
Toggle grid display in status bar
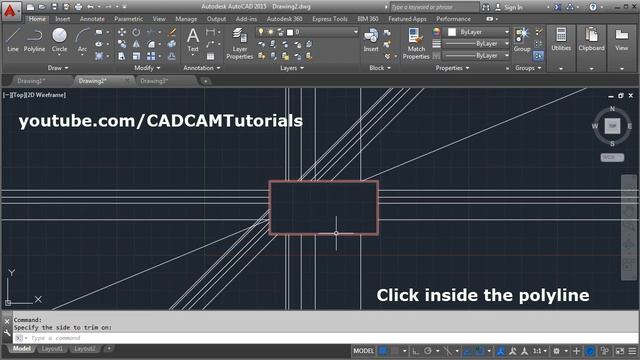click(x=383, y=351)
